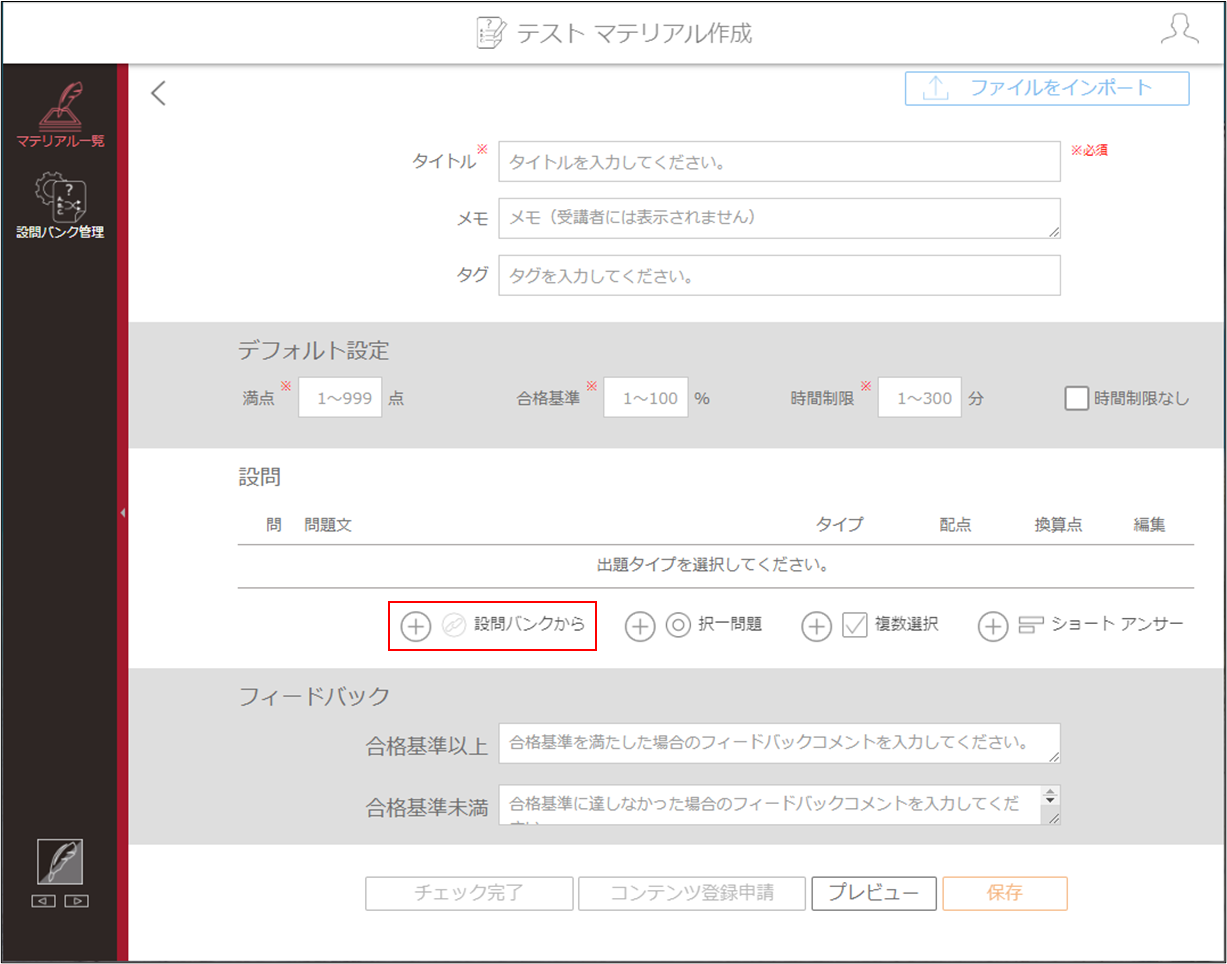The height and width of the screenshot is (964, 1227).
Task: Click the タイトル input field
Action: click(779, 161)
